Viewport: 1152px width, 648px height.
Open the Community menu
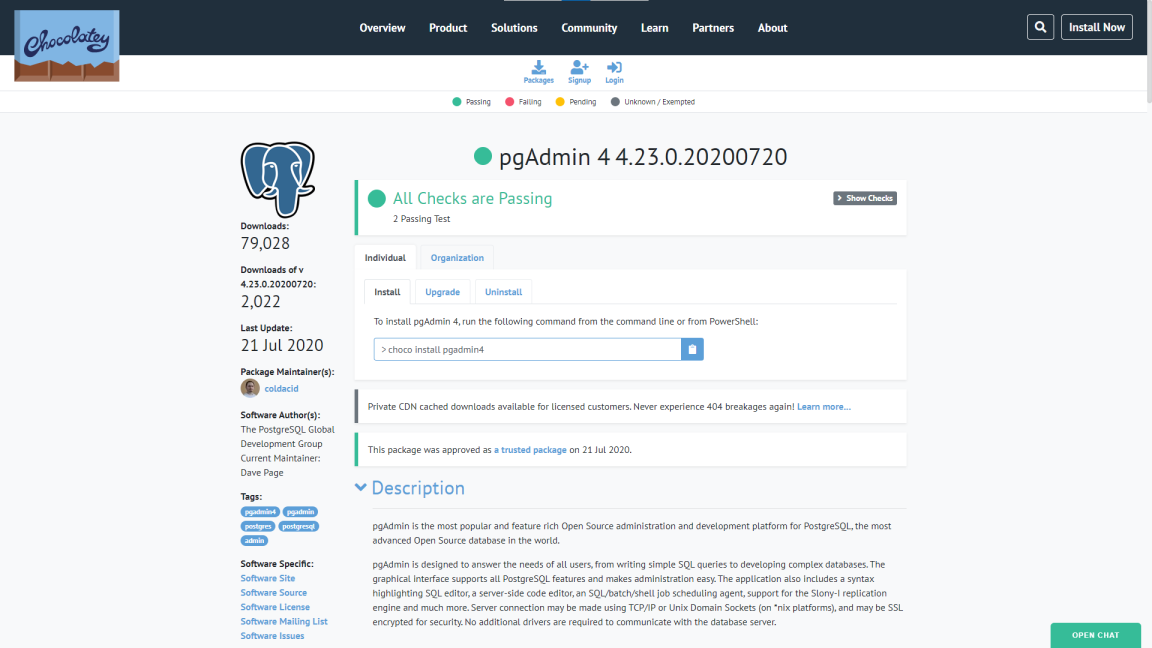coord(589,28)
